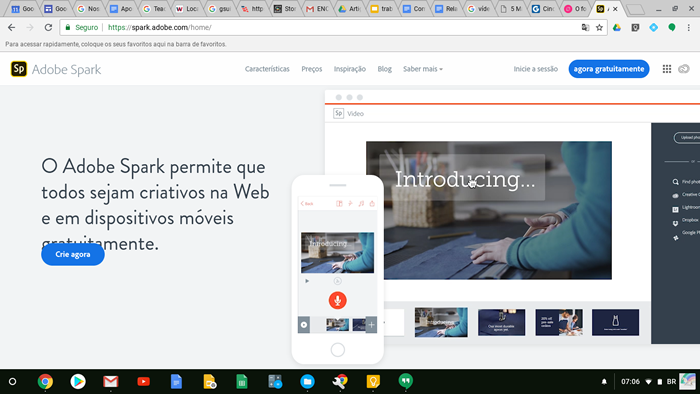Click the Crie agora button

[x=73, y=254]
